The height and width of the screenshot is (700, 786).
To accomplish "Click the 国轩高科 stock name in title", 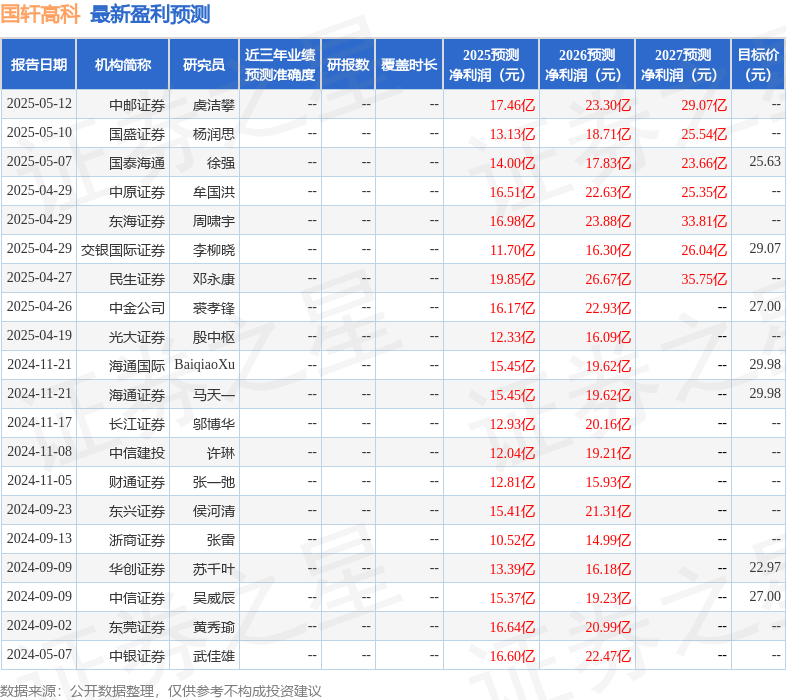I will pyautogui.click(x=40, y=14).
